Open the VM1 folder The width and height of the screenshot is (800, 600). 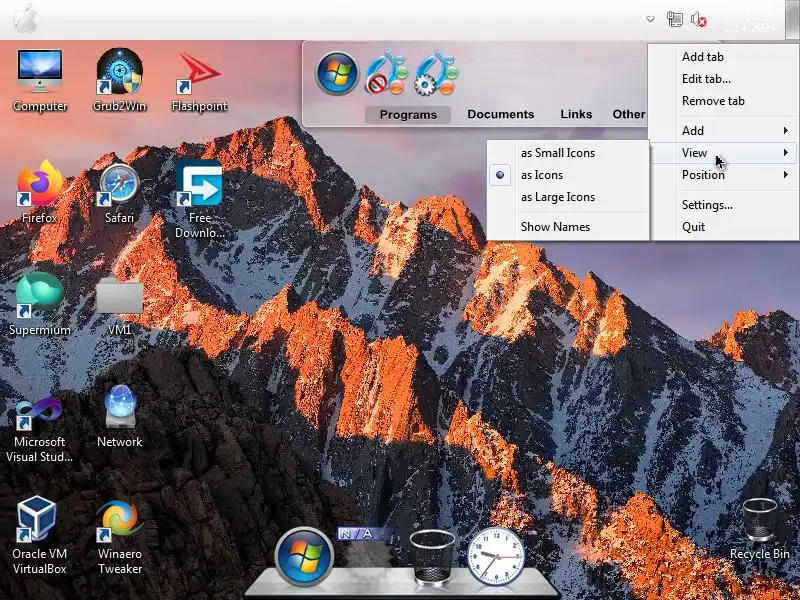pyautogui.click(x=119, y=305)
